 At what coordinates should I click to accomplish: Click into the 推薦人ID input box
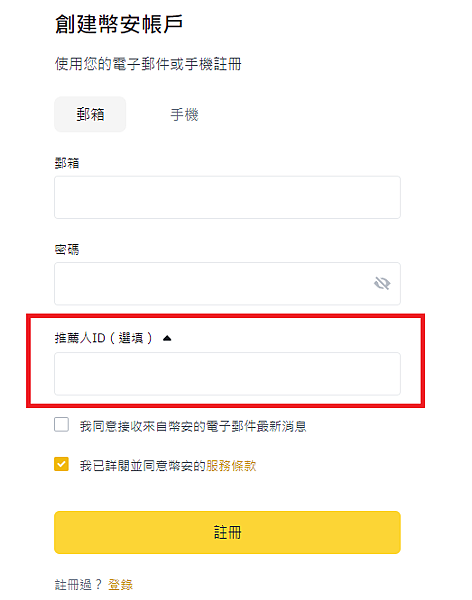tap(227, 374)
